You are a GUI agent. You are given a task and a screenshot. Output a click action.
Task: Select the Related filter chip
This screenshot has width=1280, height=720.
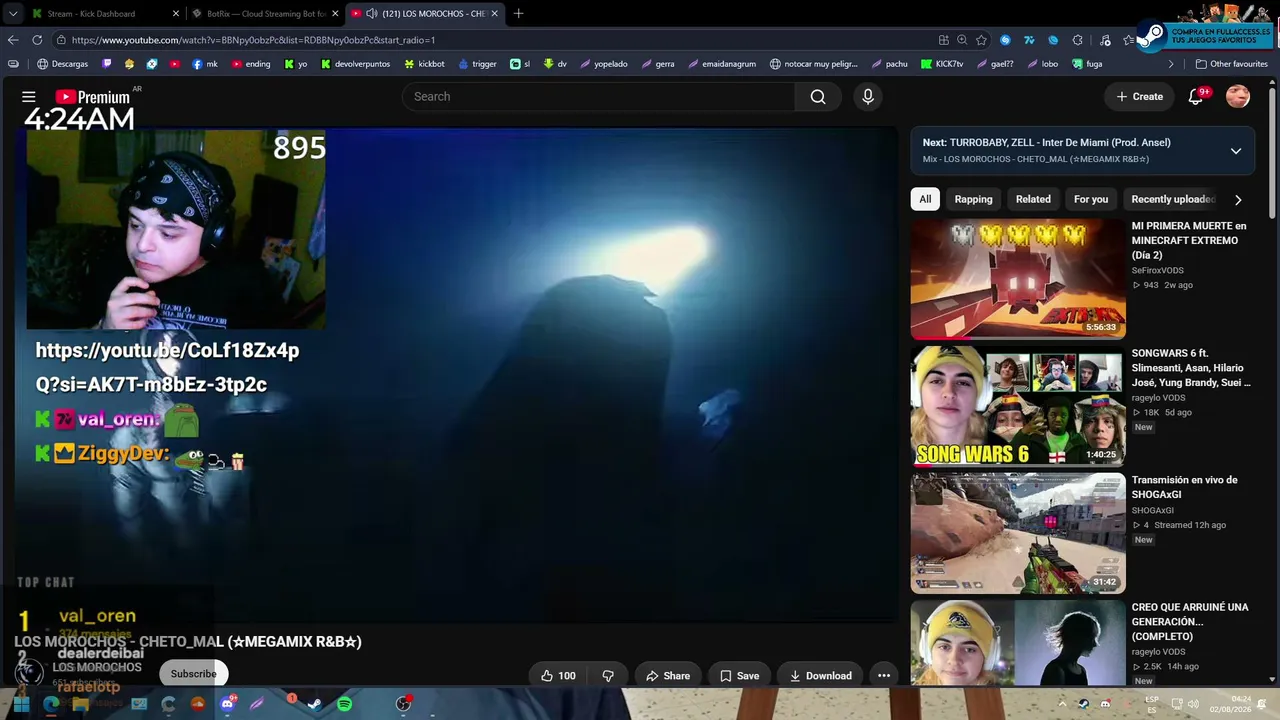coord(1033,199)
